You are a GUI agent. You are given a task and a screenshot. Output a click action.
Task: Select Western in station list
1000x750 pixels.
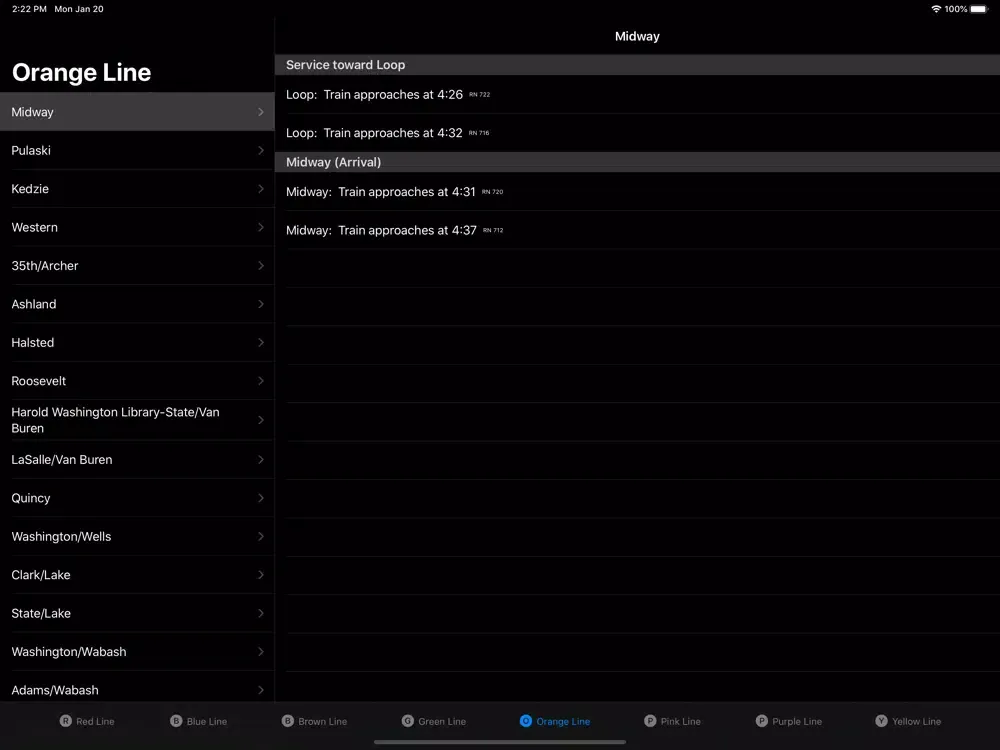[137, 227]
